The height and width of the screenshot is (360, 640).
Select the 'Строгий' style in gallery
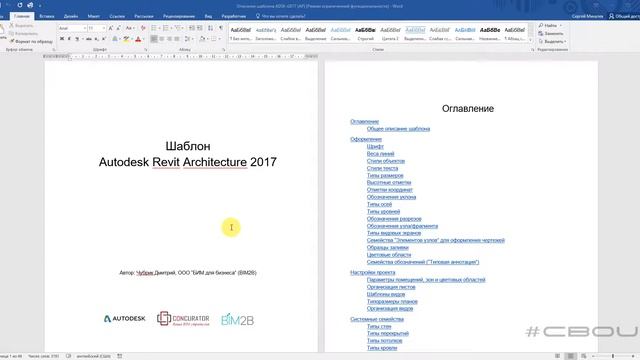coord(365,33)
